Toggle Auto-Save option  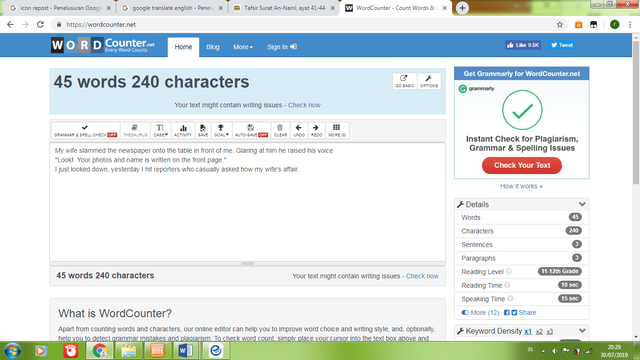(251, 131)
